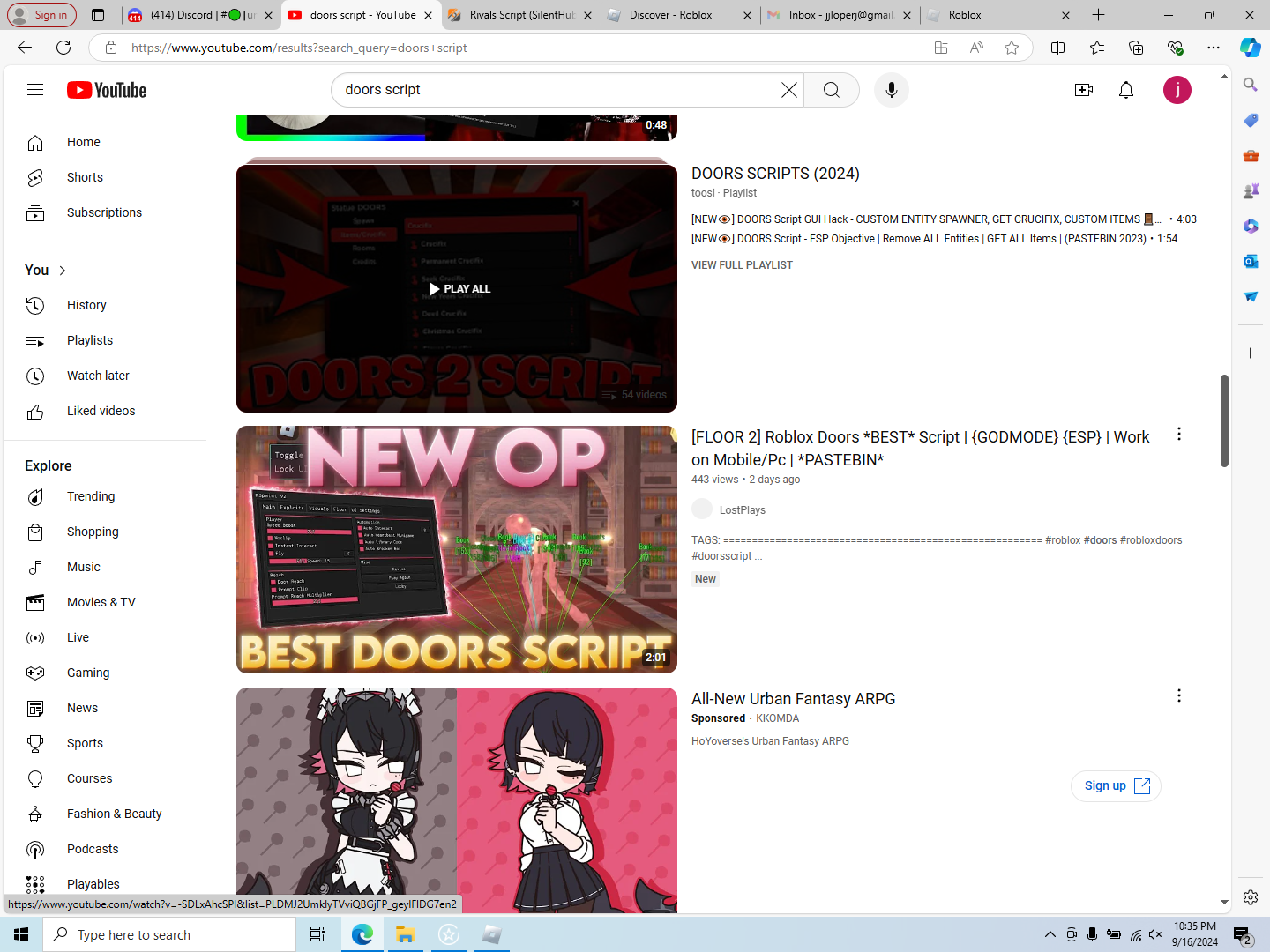The image size is (1270, 952).
Task: Click the Sign in profile button
Action: (41, 15)
